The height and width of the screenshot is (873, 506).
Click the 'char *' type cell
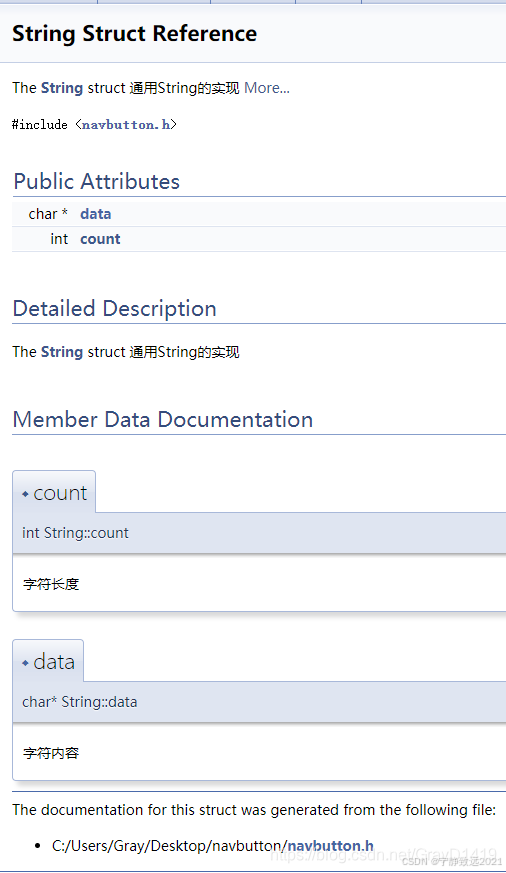pos(48,214)
